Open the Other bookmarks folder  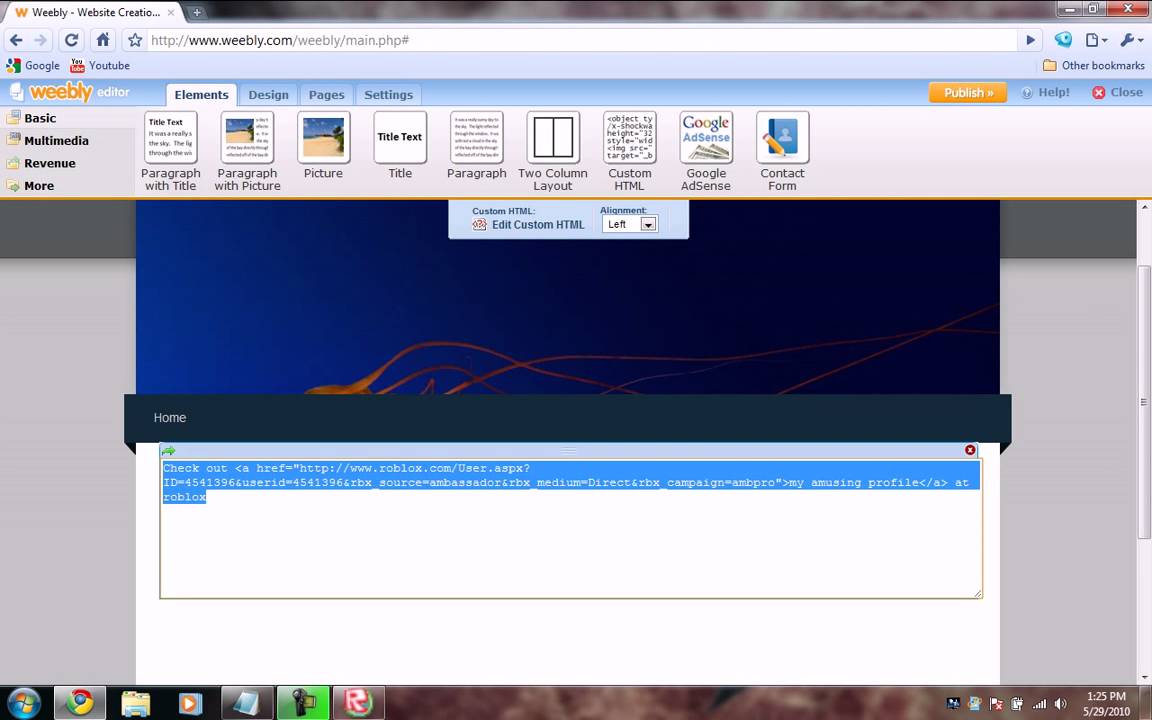click(1093, 65)
